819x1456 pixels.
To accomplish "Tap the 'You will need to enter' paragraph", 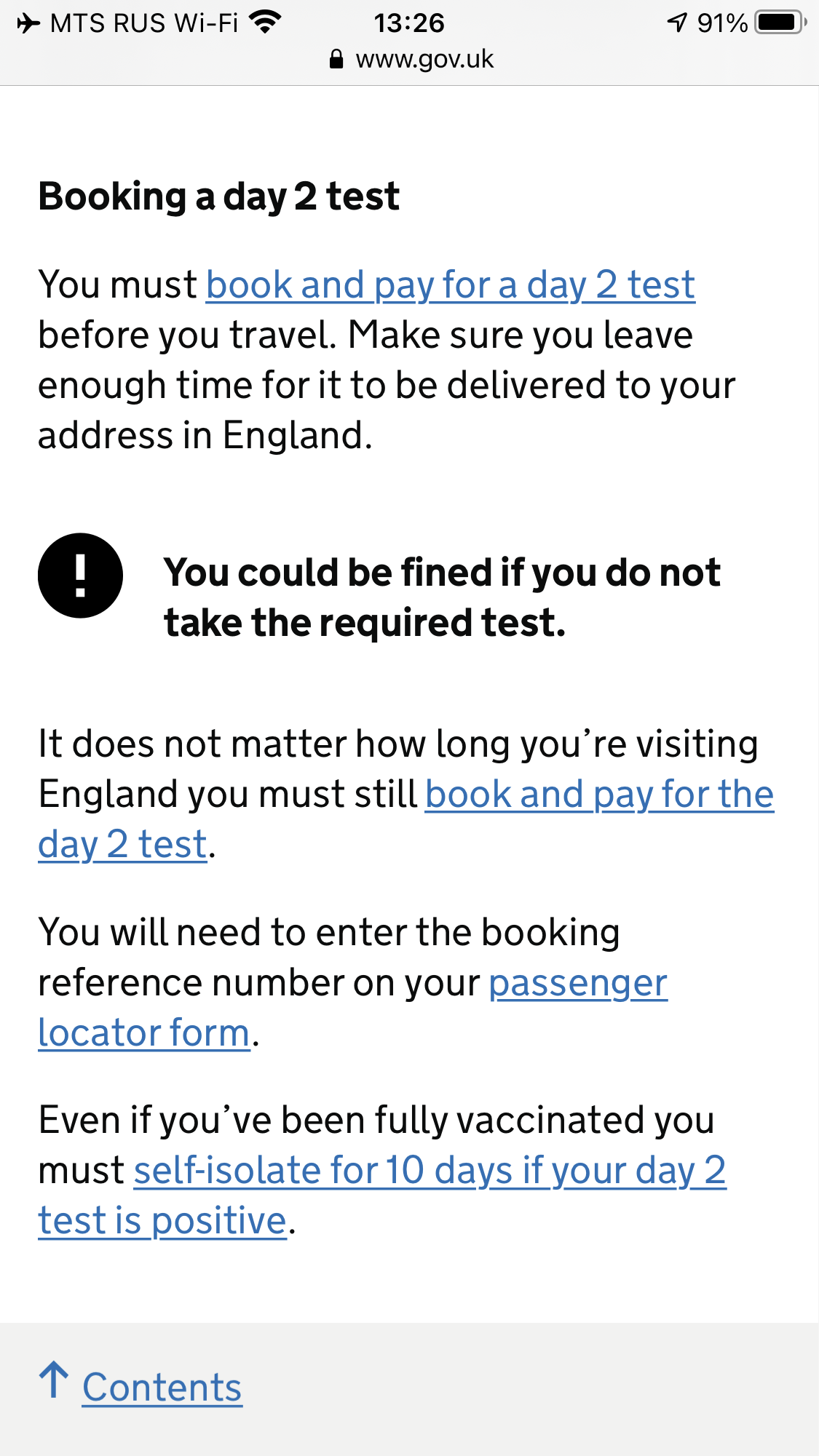I will [x=329, y=933].
